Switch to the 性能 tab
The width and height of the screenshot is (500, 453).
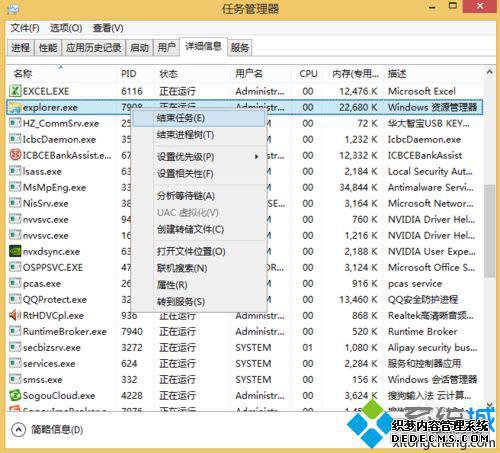click(48, 48)
